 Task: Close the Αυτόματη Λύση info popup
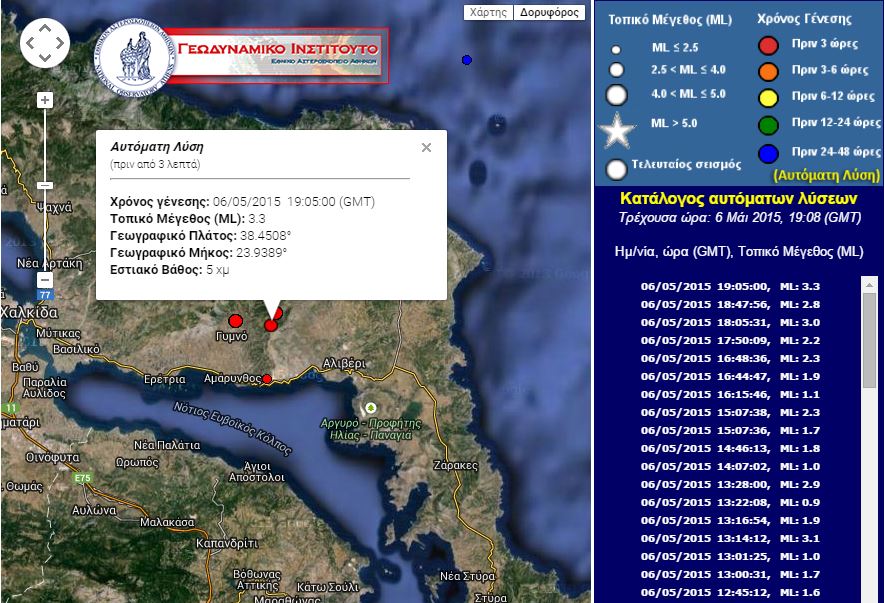(x=426, y=147)
